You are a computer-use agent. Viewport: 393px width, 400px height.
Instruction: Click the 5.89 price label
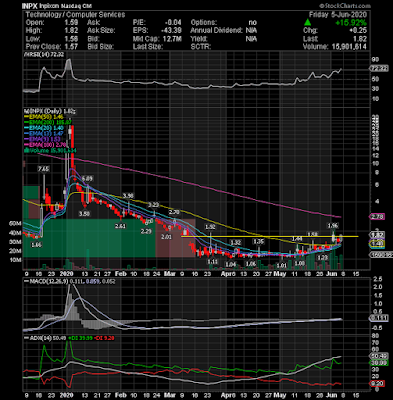[87, 179]
